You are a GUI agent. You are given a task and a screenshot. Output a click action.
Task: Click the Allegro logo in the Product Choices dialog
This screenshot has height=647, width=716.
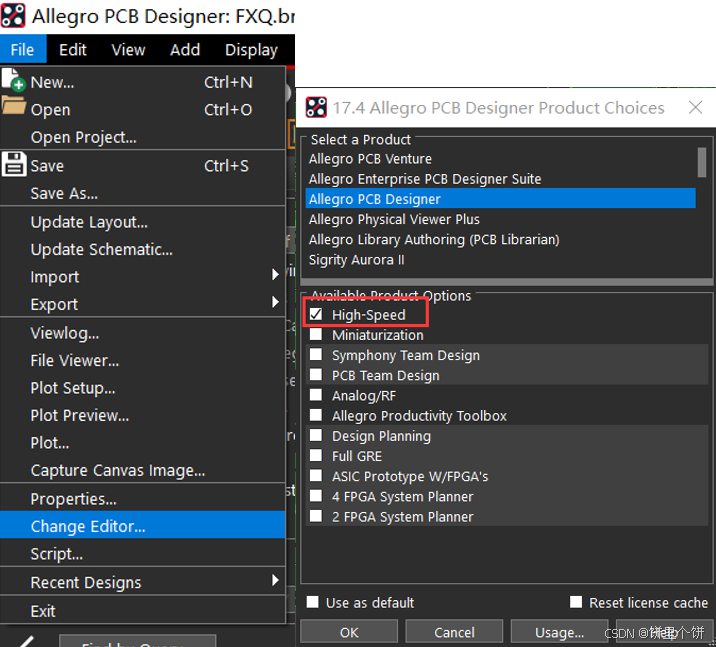(x=316, y=107)
